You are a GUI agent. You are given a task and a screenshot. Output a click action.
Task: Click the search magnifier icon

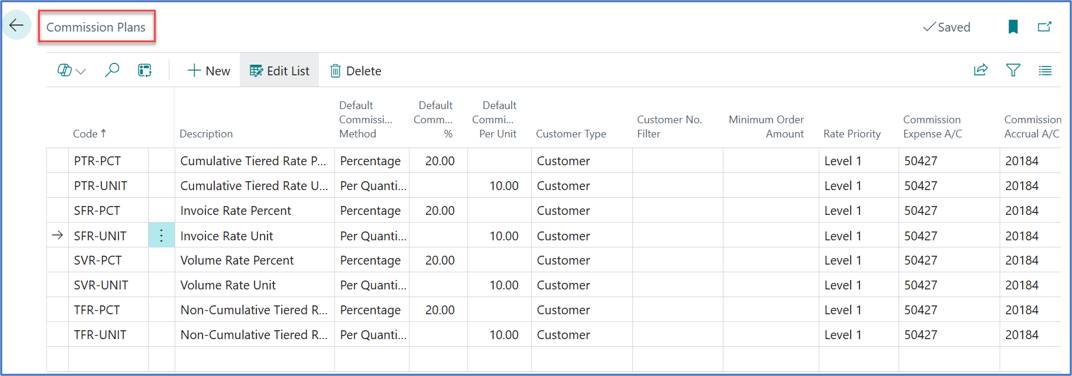113,70
